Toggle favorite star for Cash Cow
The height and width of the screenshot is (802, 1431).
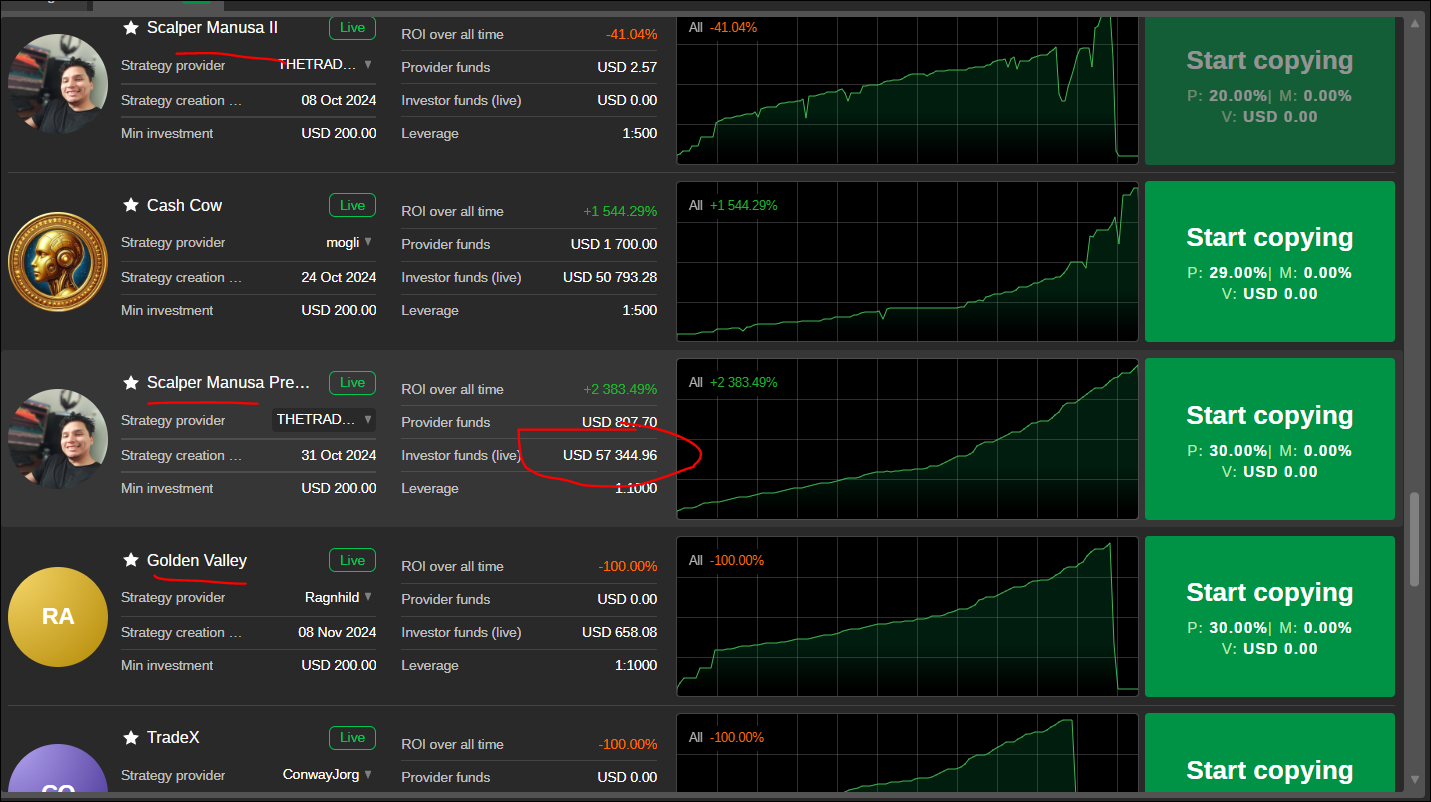click(x=130, y=205)
